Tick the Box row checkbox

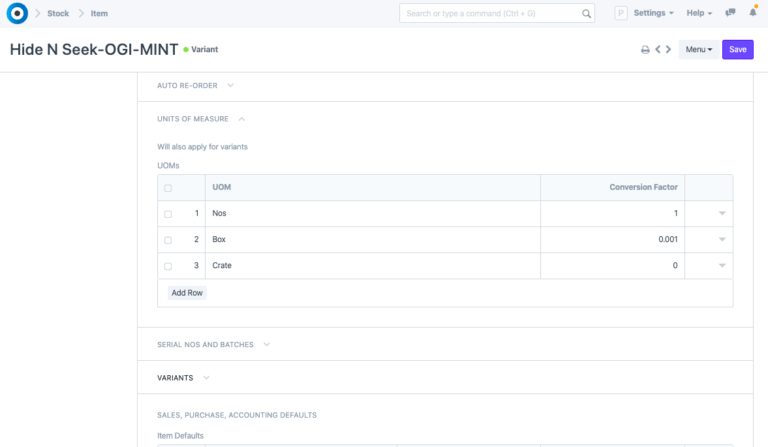click(168, 240)
